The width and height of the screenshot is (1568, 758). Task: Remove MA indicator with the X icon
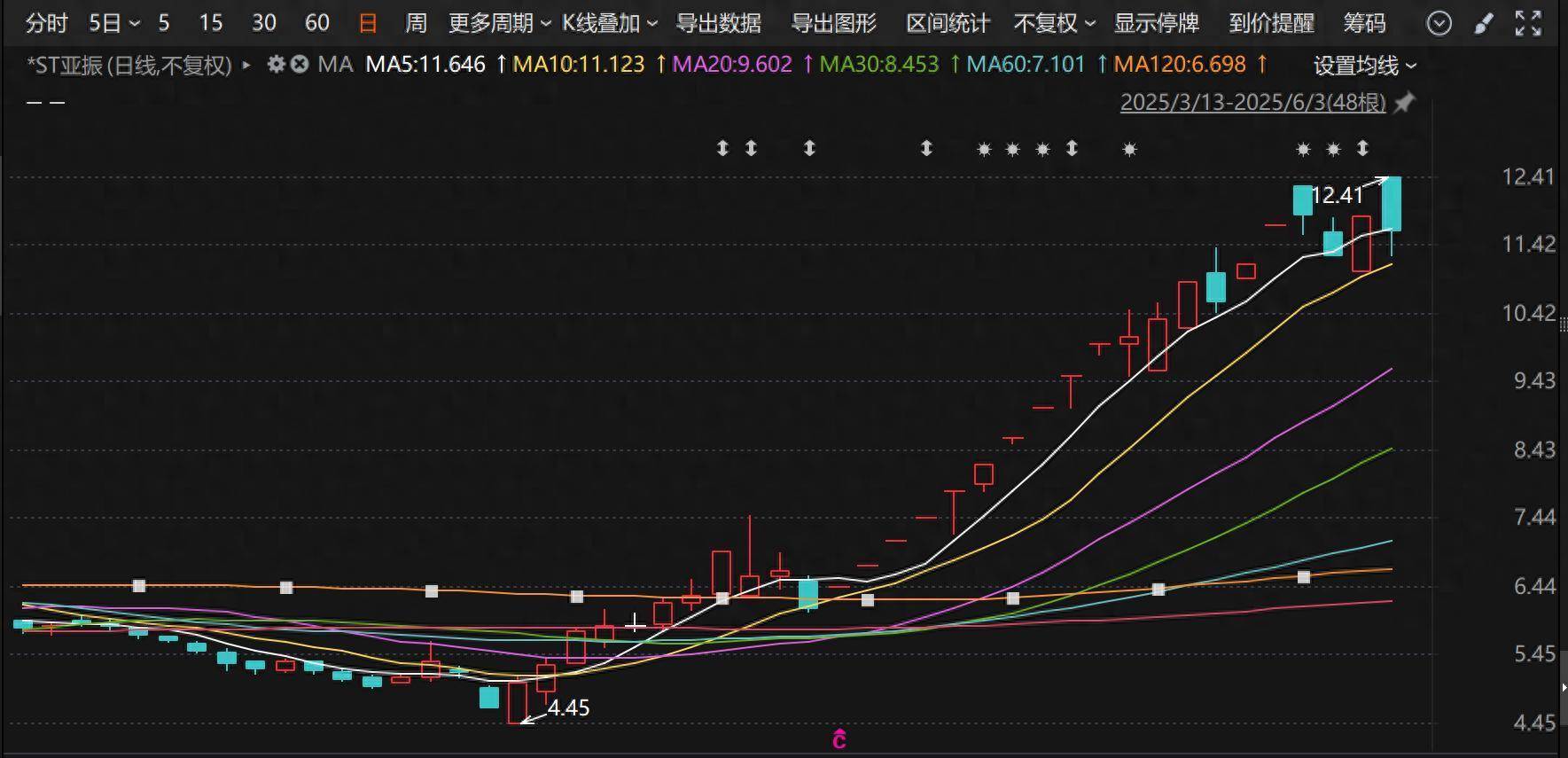300,65
